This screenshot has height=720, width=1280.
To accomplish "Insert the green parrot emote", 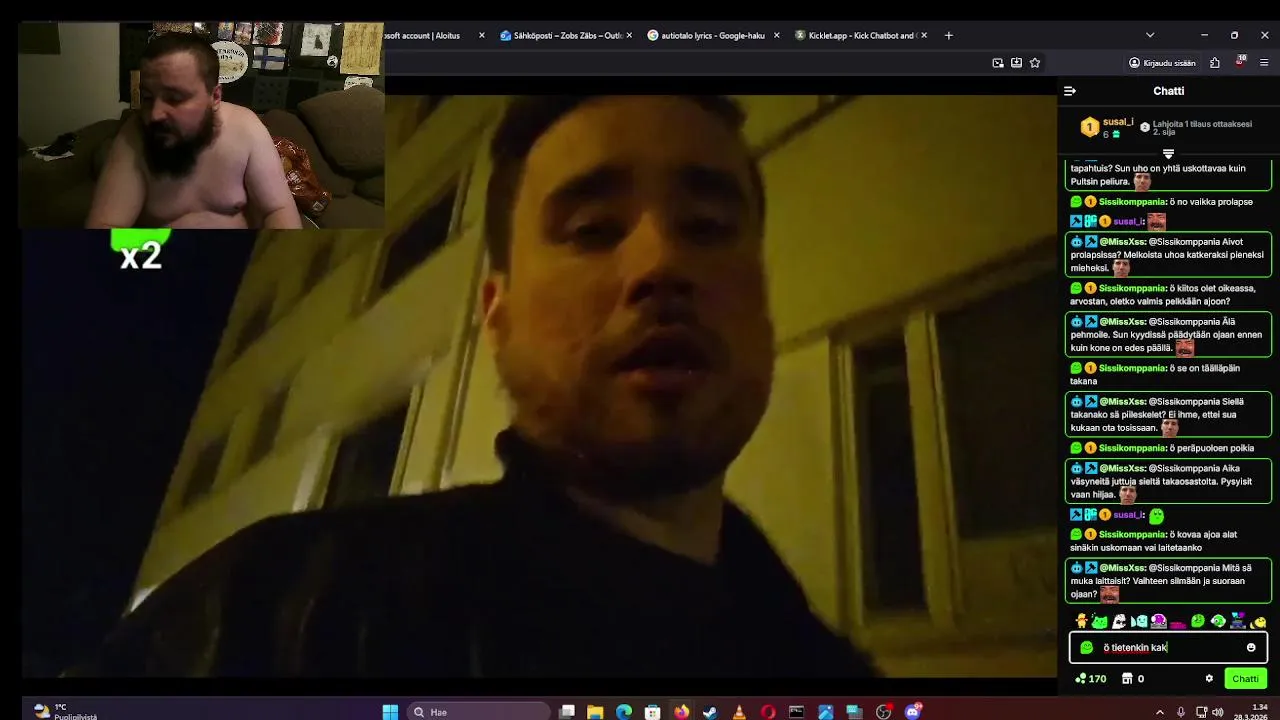I will tap(1218, 622).
